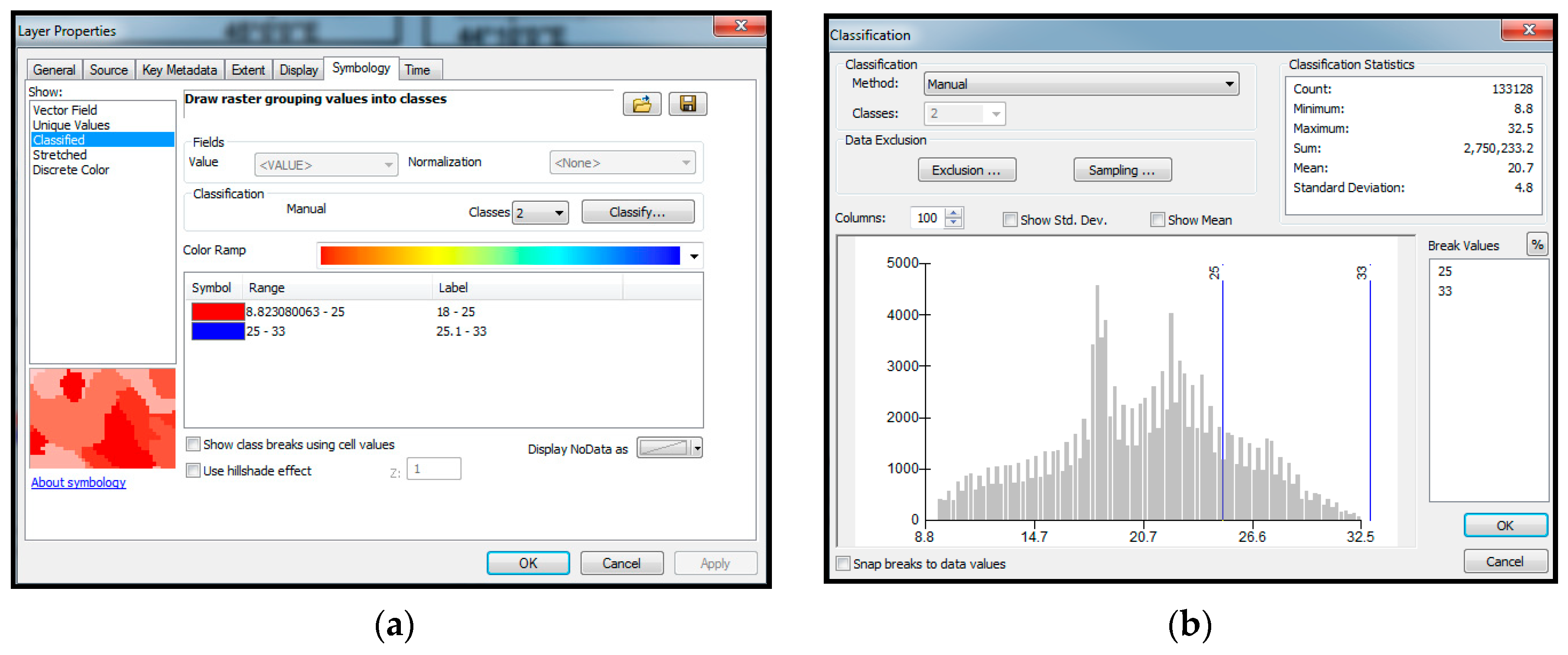Click the red class symbol swatch
This screenshot has width=1568, height=655.
(x=217, y=312)
